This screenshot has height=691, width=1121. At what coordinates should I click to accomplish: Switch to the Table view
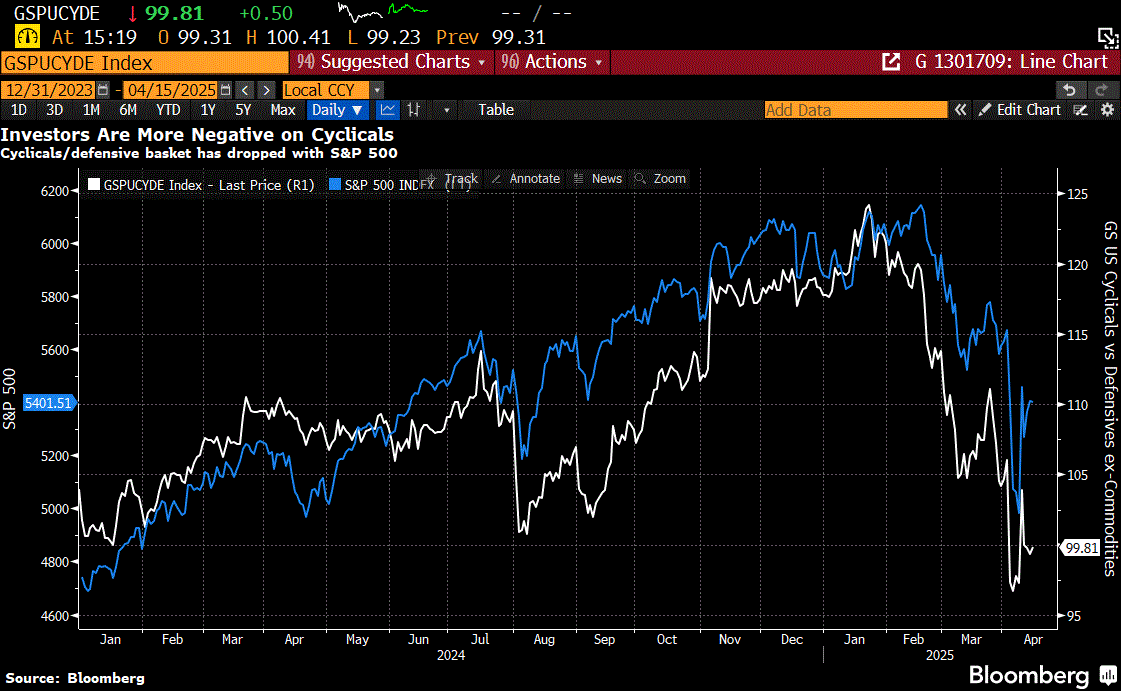(x=496, y=110)
